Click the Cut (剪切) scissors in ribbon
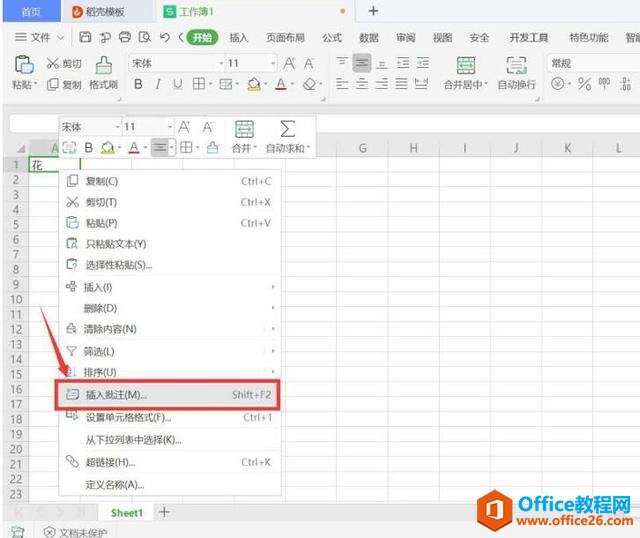This screenshot has height=538, width=640. point(64,63)
